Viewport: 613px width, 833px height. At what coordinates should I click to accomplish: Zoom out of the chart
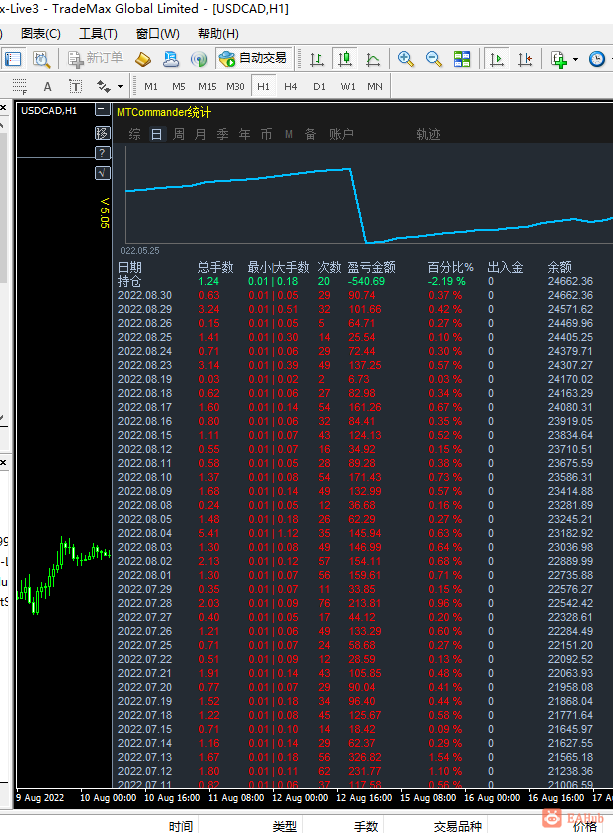click(434, 59)
